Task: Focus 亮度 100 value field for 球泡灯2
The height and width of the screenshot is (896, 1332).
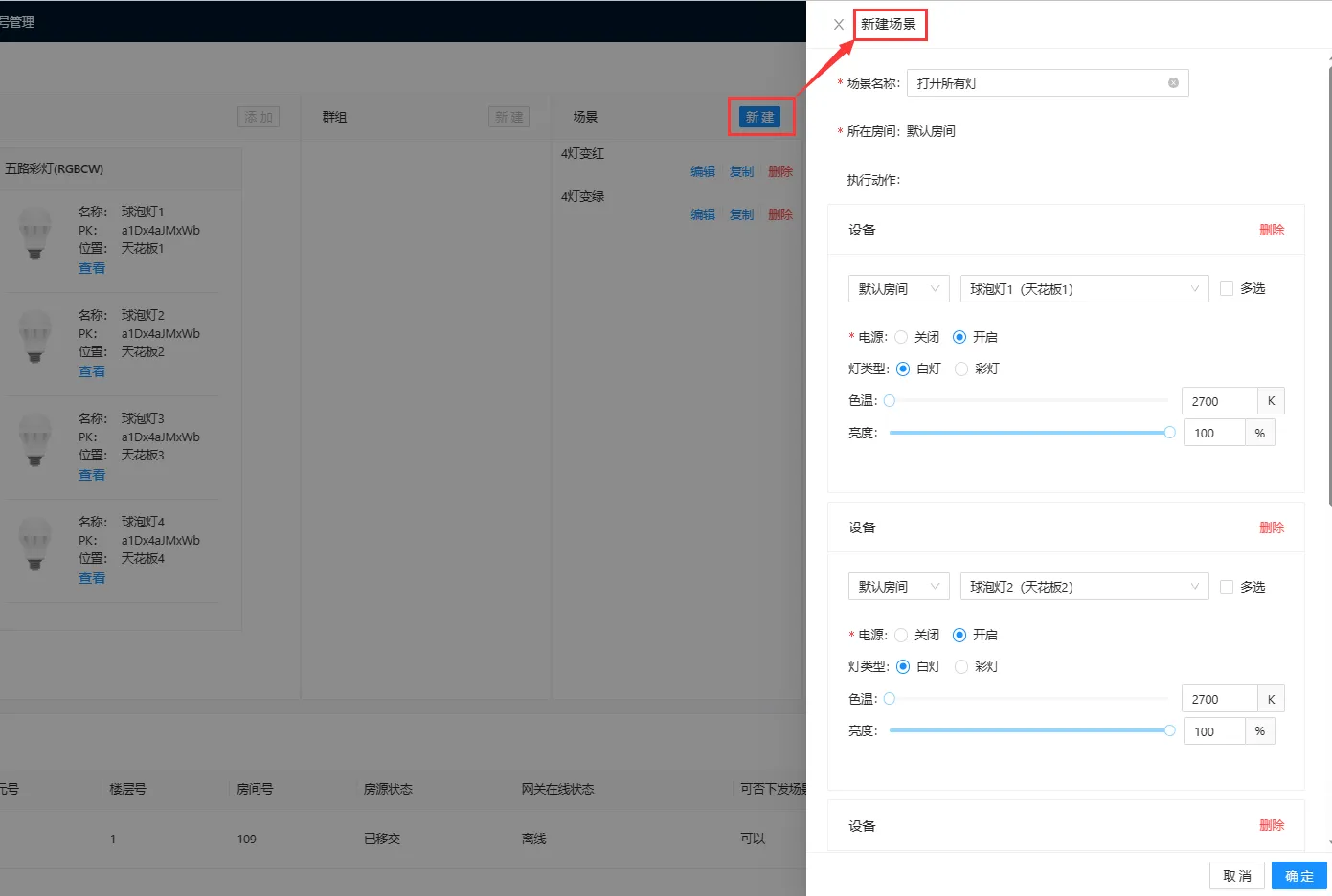Action: point(1214,731)
